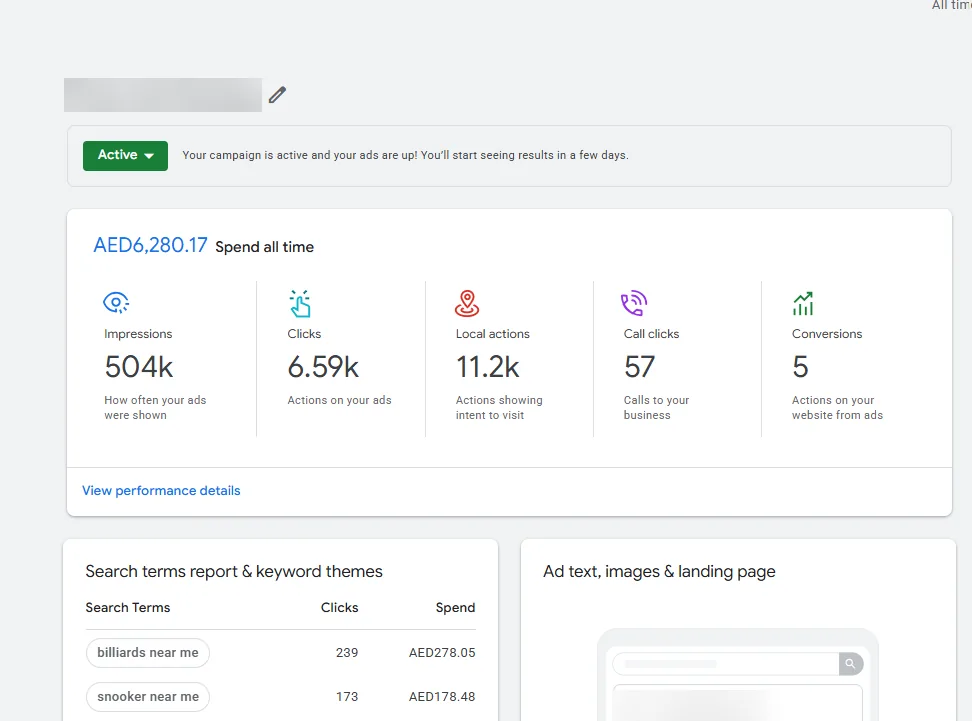Click 'Actions showing intent to visit' description

click(499, 408)
